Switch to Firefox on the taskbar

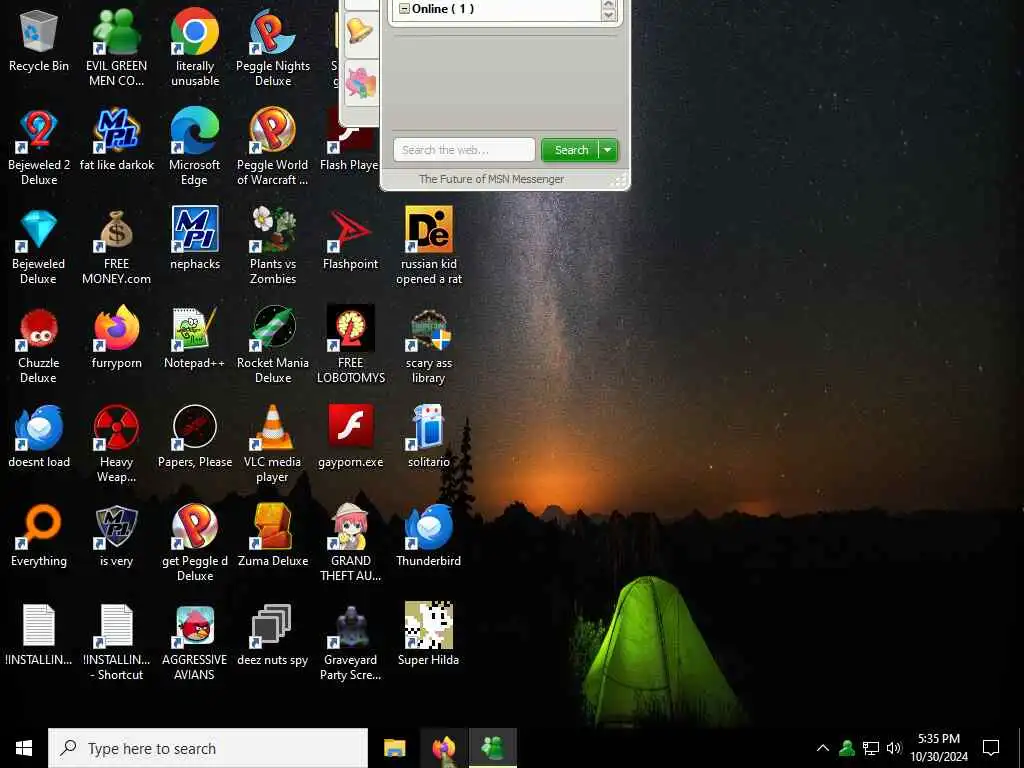click(443, 748)
